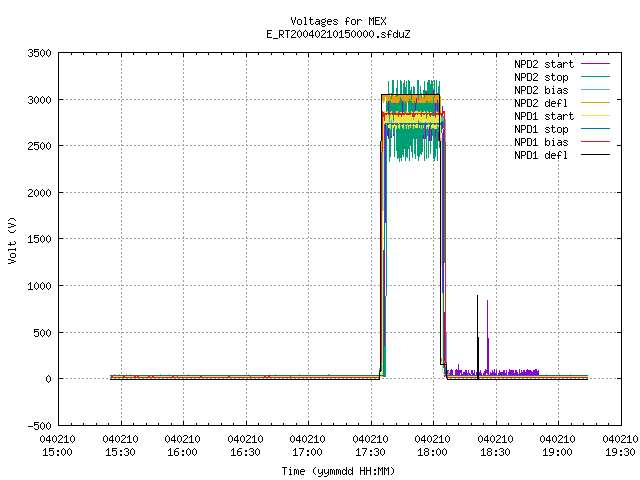Click the 0 y-axis tick label

coord(49,380)
